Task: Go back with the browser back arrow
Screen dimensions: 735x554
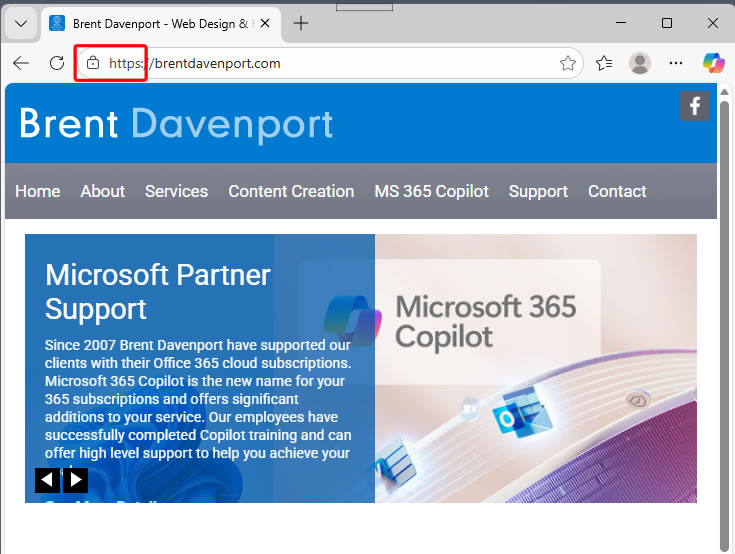Action: click(x=21, y=63)
